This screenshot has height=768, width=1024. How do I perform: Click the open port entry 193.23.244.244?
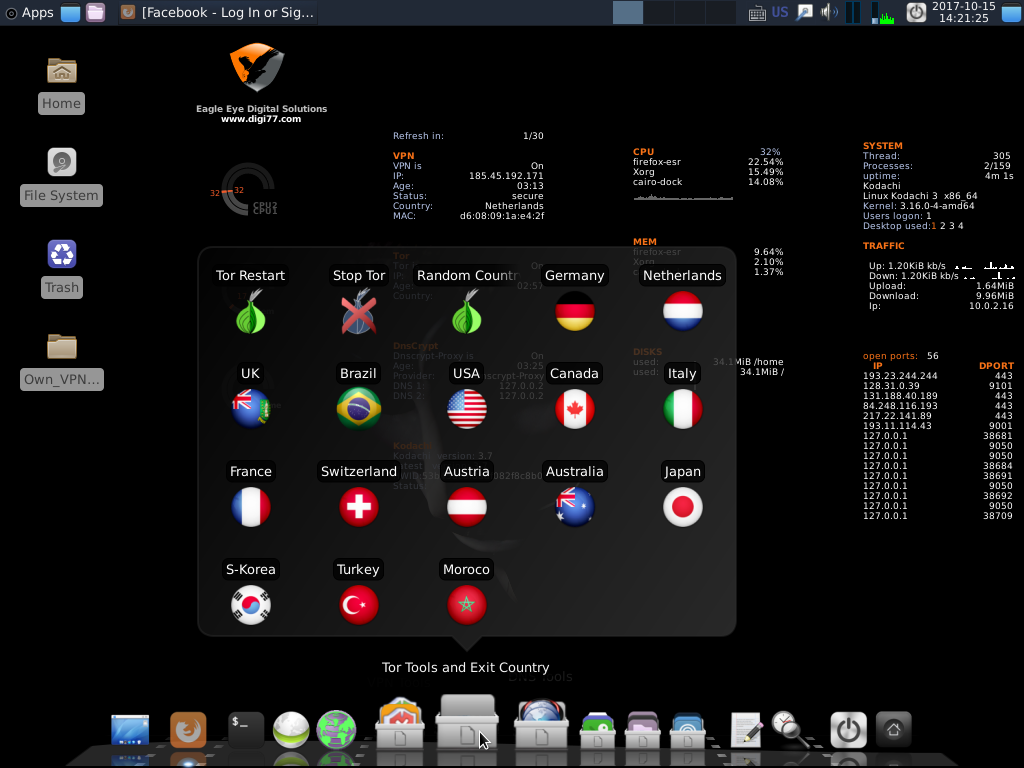900,376
